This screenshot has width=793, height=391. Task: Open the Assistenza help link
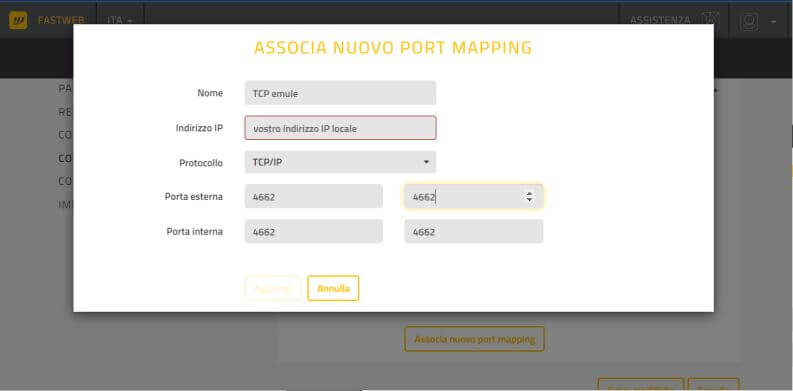pos(660,20)
